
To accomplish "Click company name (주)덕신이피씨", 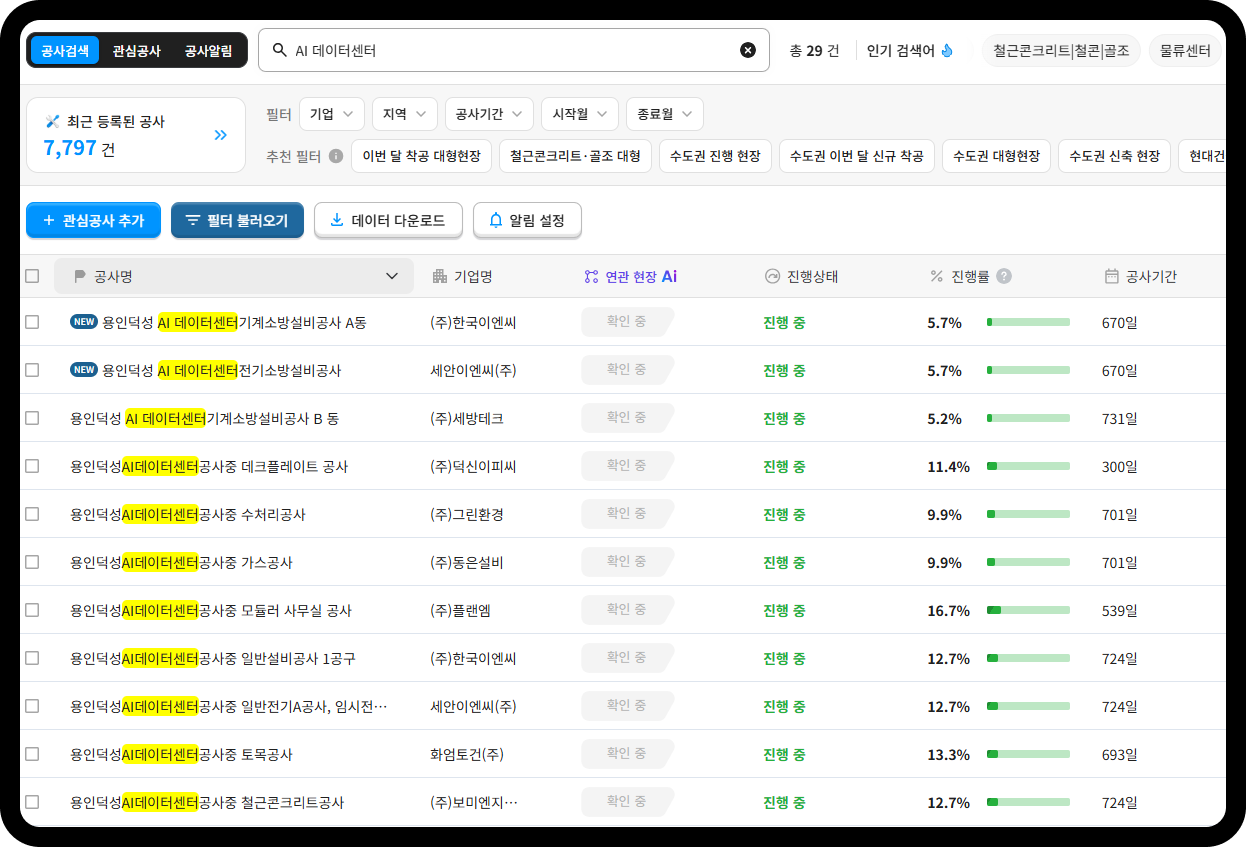I will [x=473, y=466].
